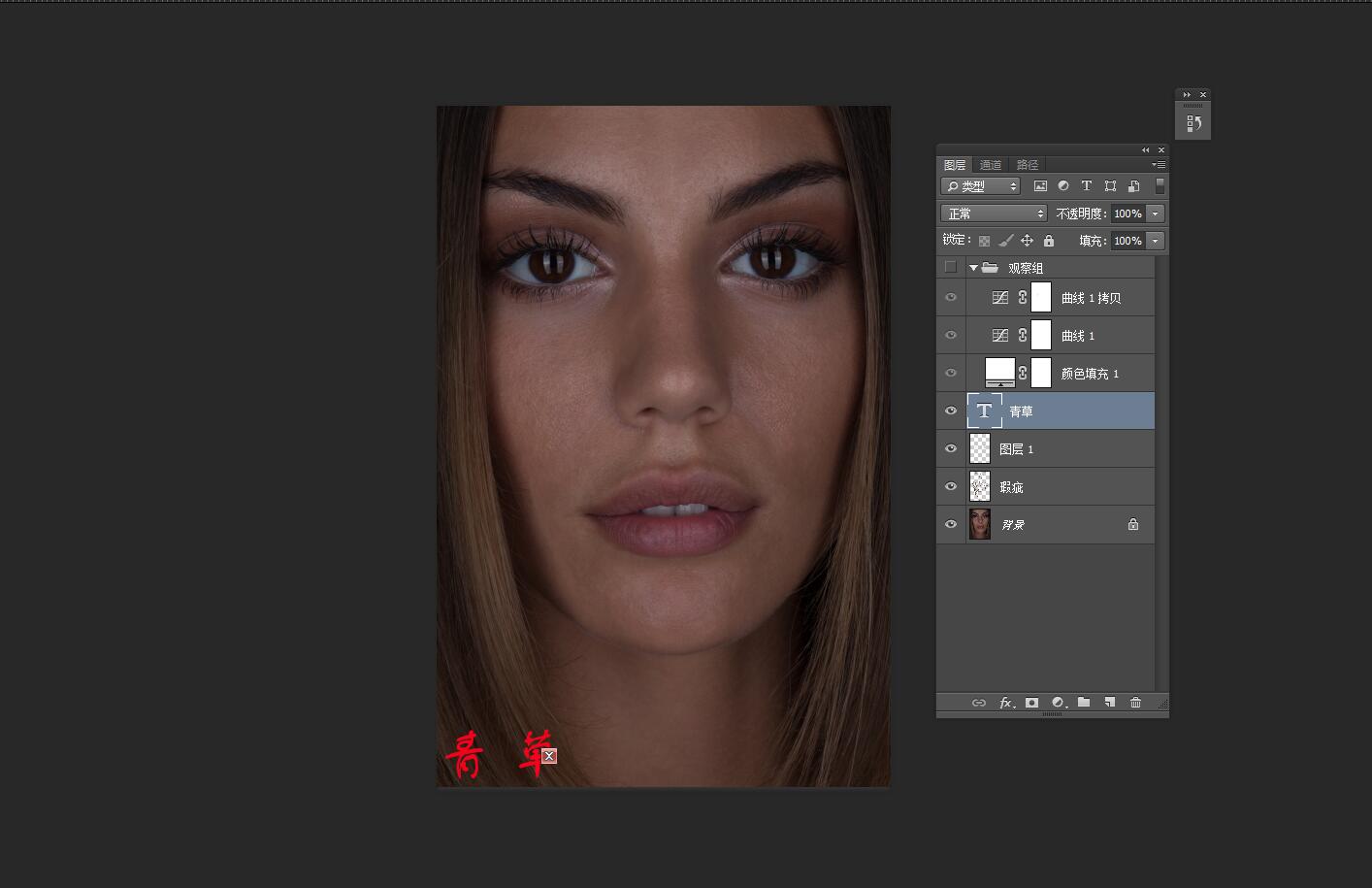
Task: Click the mask link icon of 颜色填充 1
Action: point(1023,374)
